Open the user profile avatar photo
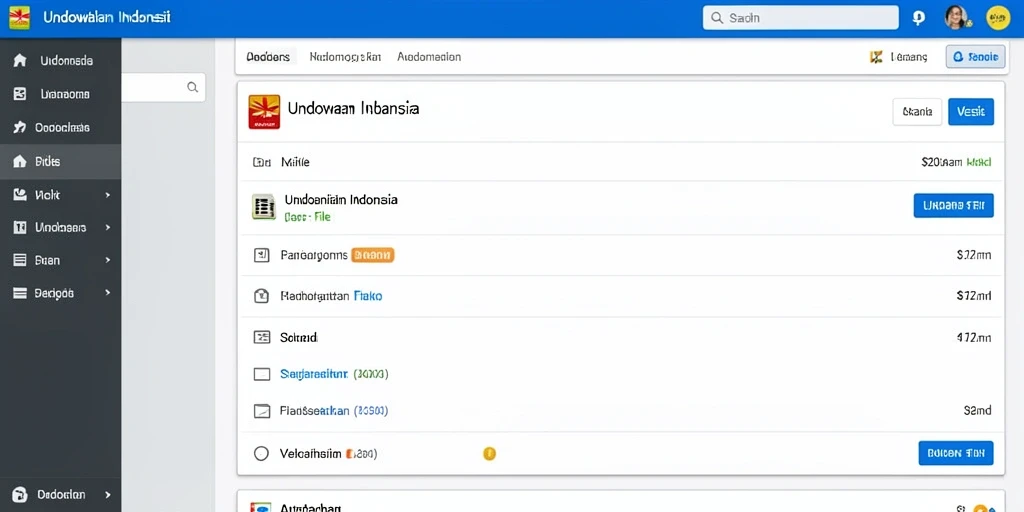Screen dimensions: 1024x512 click(956, 18)
